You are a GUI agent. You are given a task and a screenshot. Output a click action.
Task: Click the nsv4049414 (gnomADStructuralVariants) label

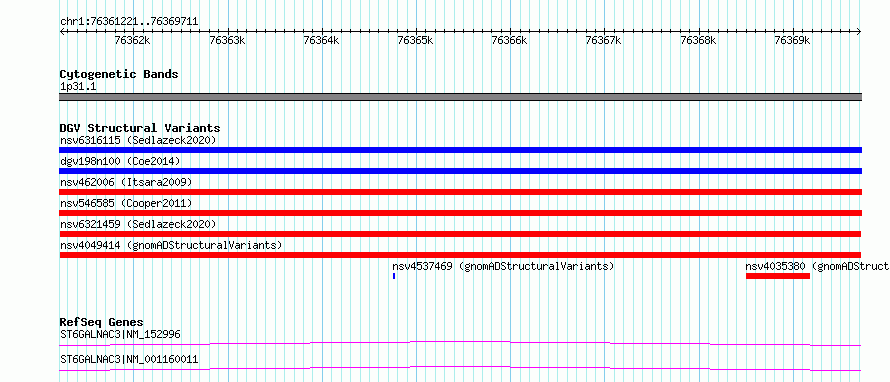coord(171,245)
